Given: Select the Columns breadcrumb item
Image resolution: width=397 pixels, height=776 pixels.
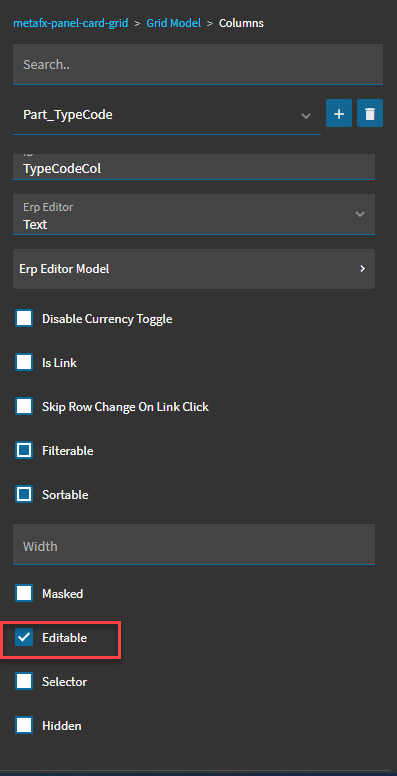Looking at the screenshot, I should [x=241, y=23].
